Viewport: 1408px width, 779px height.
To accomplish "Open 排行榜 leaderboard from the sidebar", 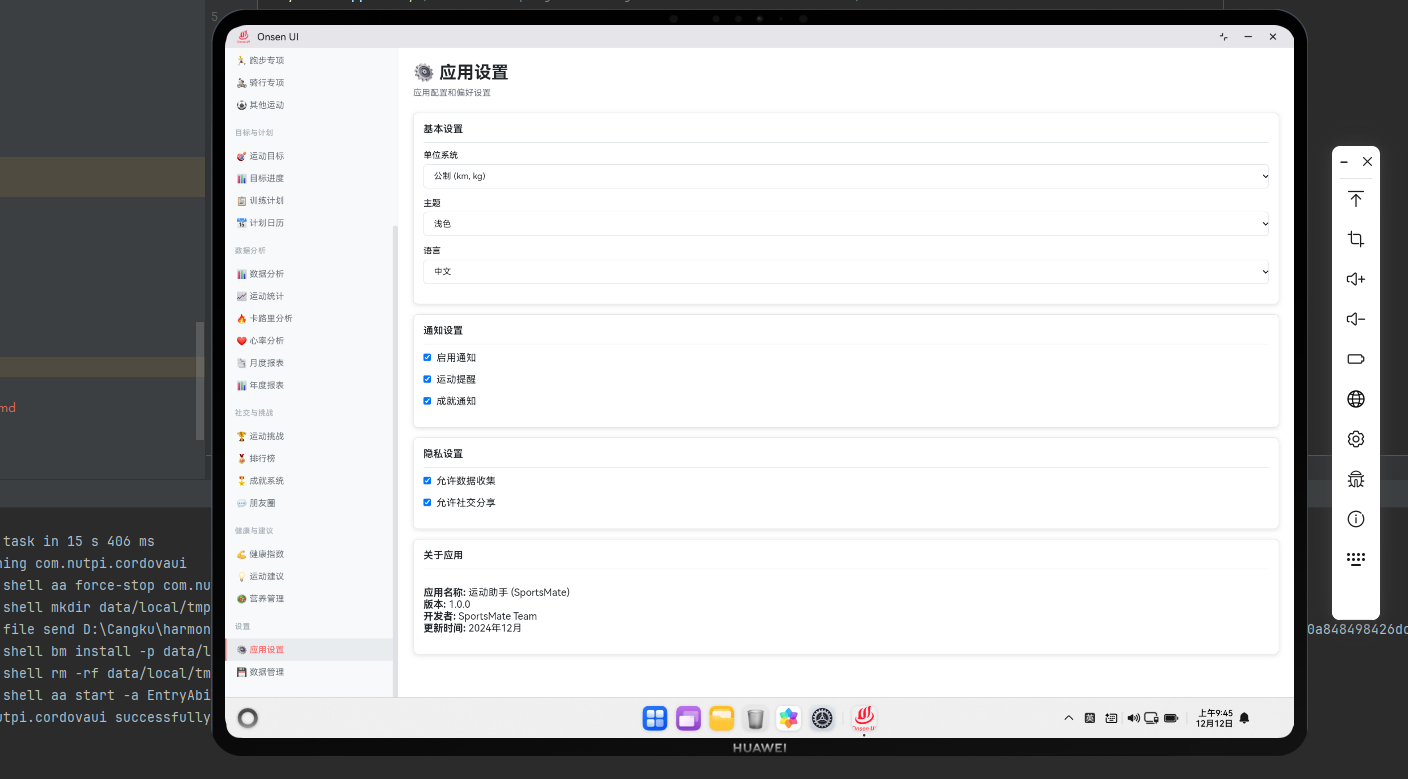I will (x=261, y=458).
